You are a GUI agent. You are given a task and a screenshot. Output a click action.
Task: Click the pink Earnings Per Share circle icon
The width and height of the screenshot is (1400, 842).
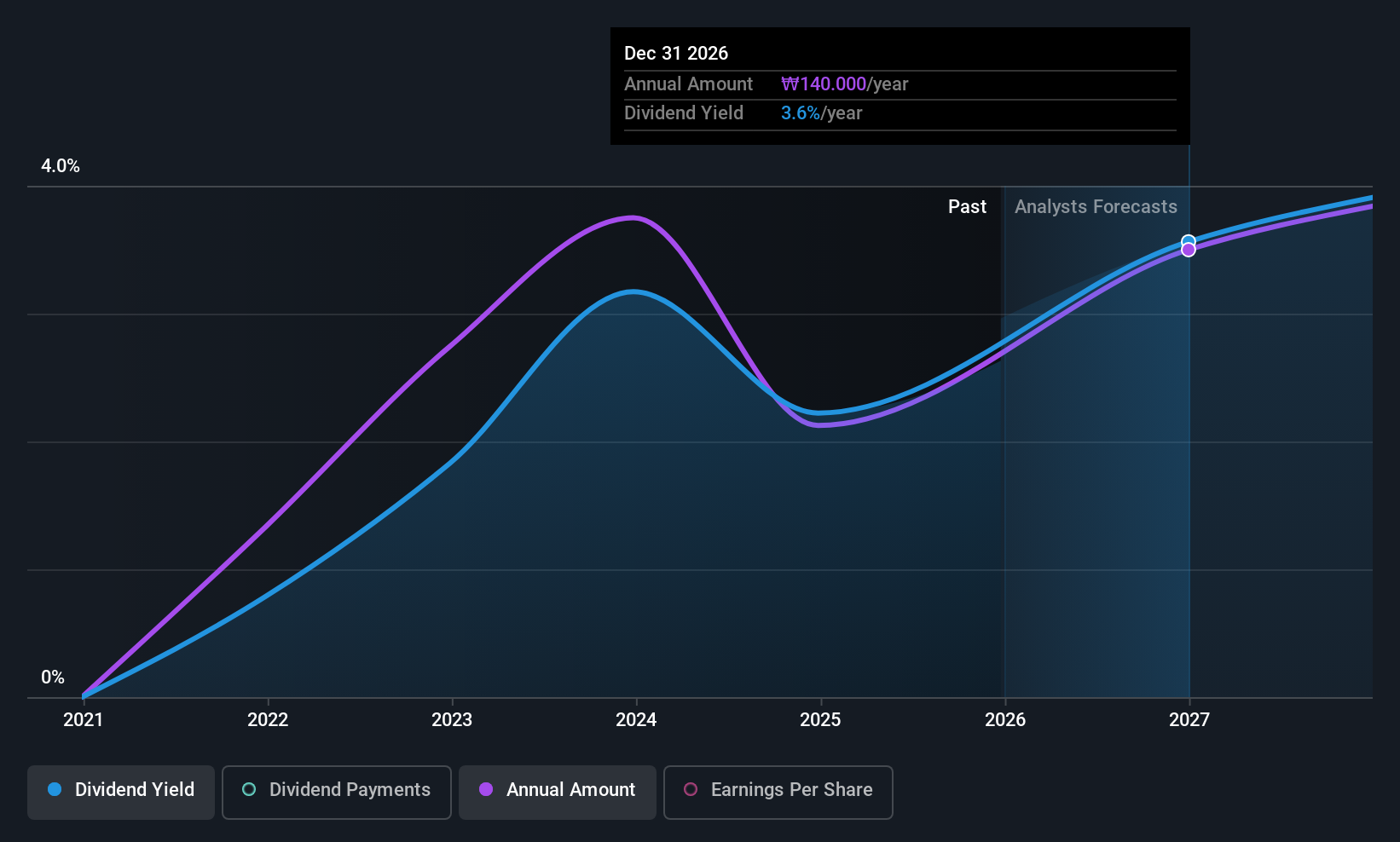691,789
